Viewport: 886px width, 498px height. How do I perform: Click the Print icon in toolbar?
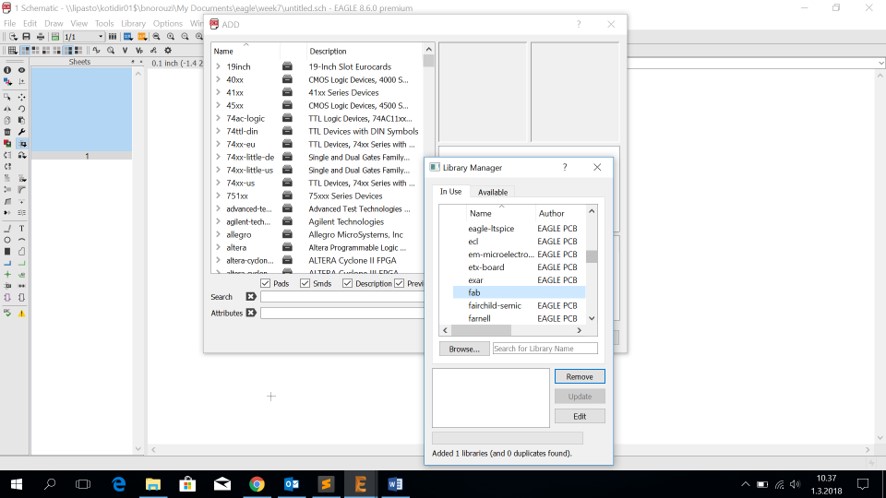[40, 37]
